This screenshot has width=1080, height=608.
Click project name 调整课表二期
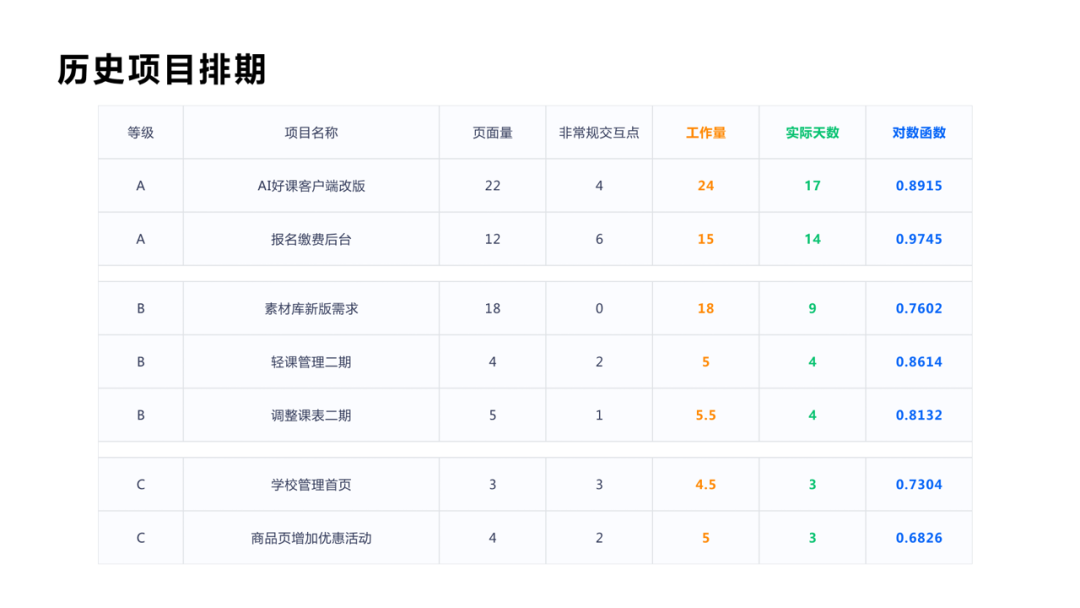(x=311, y=415)
